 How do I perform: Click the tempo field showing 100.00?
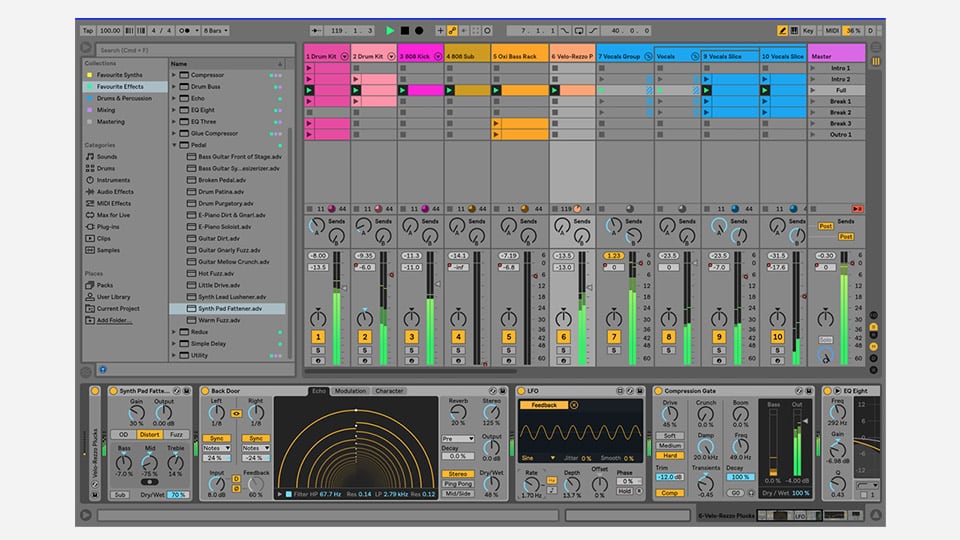click(110, 30)
